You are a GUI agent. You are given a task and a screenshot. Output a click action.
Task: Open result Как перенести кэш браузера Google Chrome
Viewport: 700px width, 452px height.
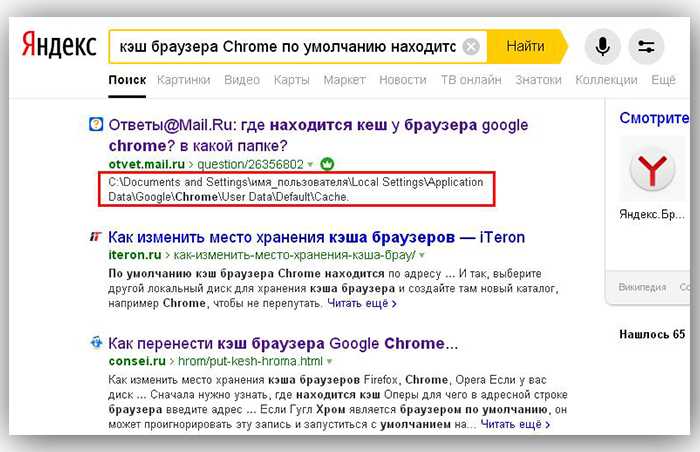click(x=283, y=343)
